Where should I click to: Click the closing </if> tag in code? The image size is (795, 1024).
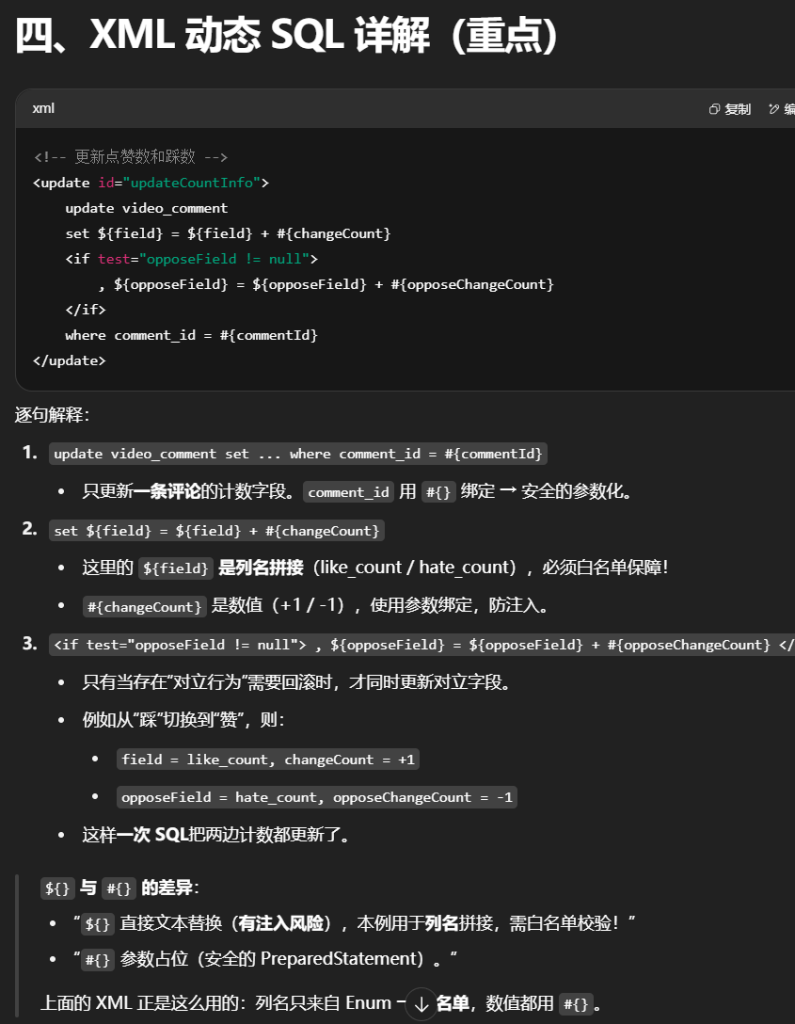coord(85,310)
